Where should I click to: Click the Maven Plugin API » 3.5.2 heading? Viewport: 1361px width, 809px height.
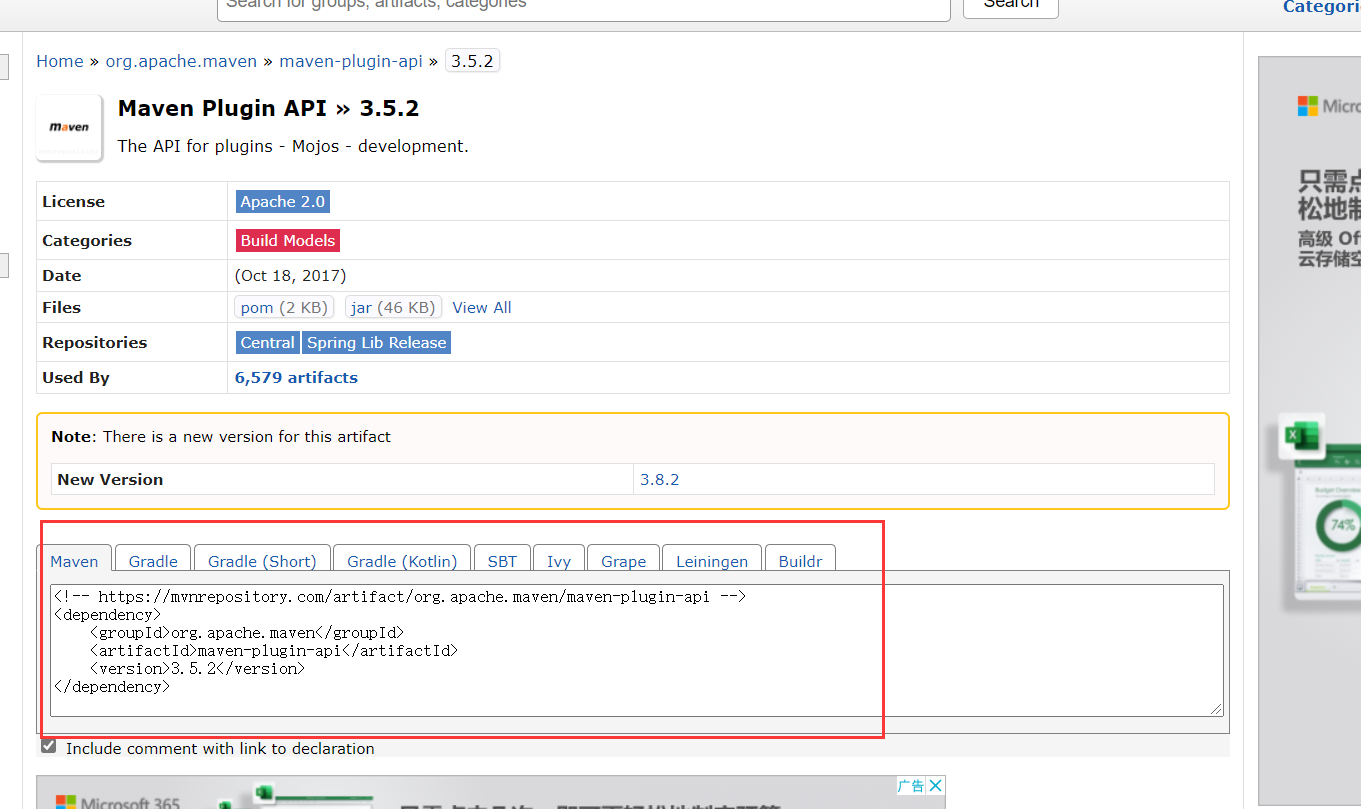(x=268, y=108)
